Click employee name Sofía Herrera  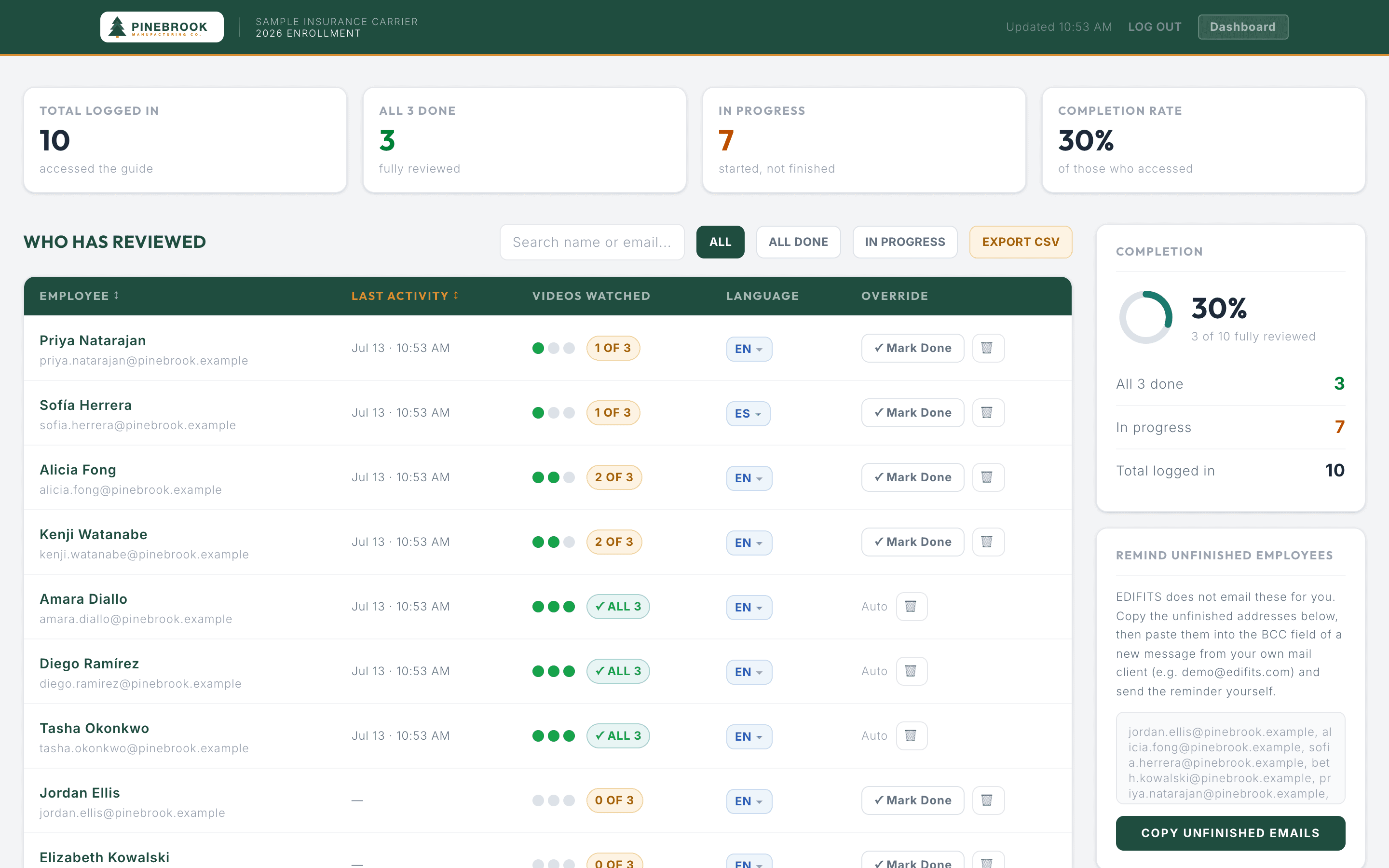coord(85,405)
